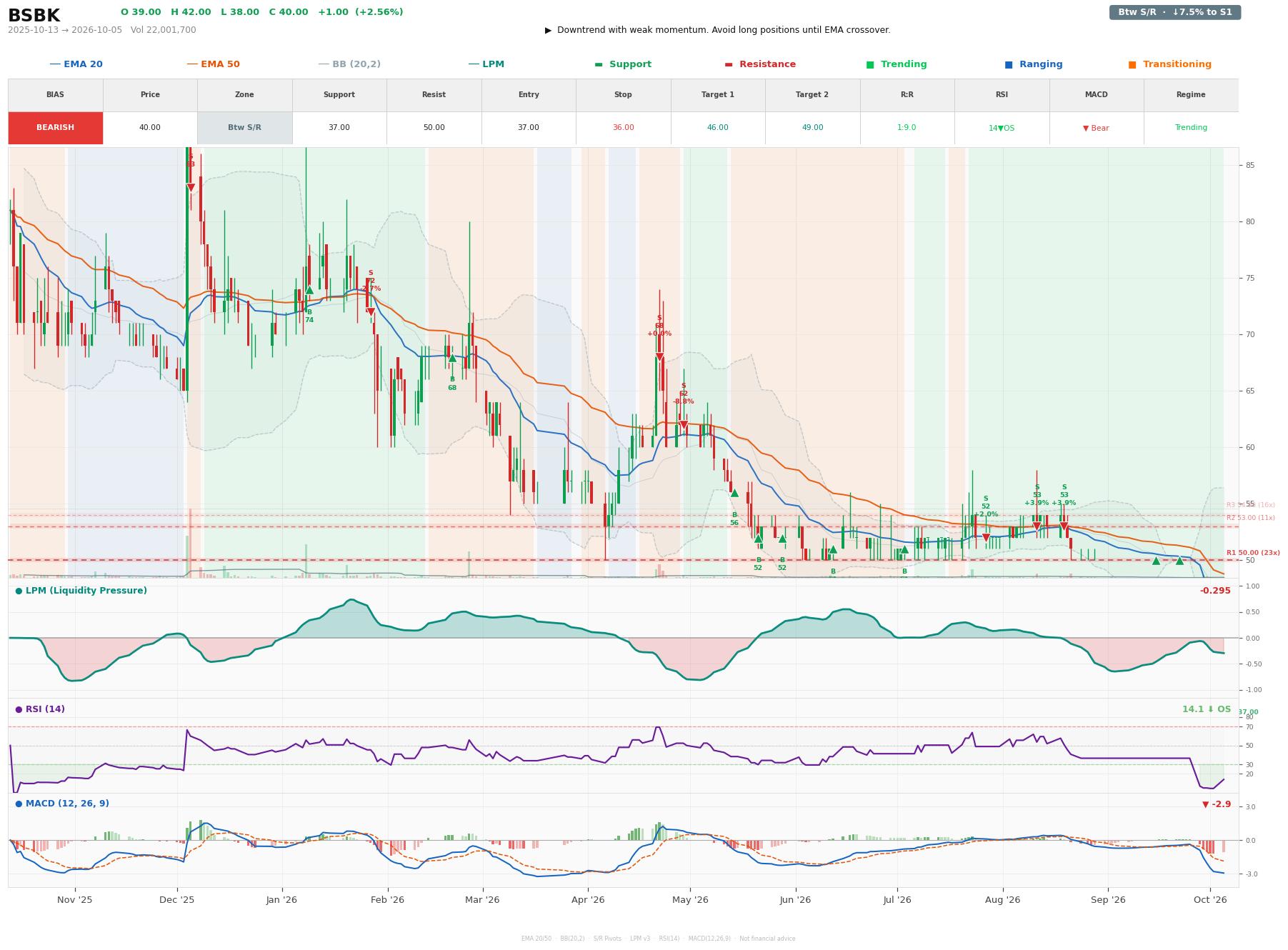Viewport: 1288px width, 950px height.
Task: Click the Target 2 value 49.00
Action: tap(812, 128)
